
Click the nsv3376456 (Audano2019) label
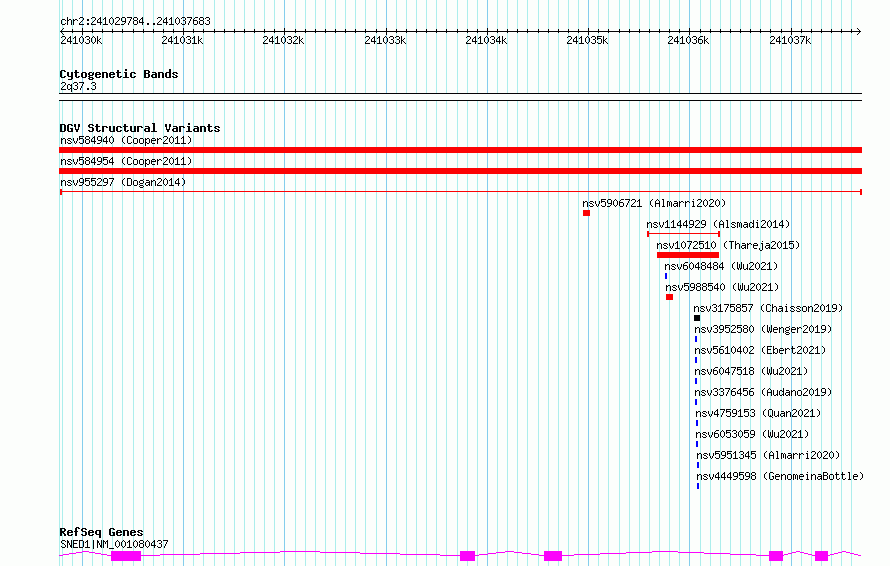[763, 392]
